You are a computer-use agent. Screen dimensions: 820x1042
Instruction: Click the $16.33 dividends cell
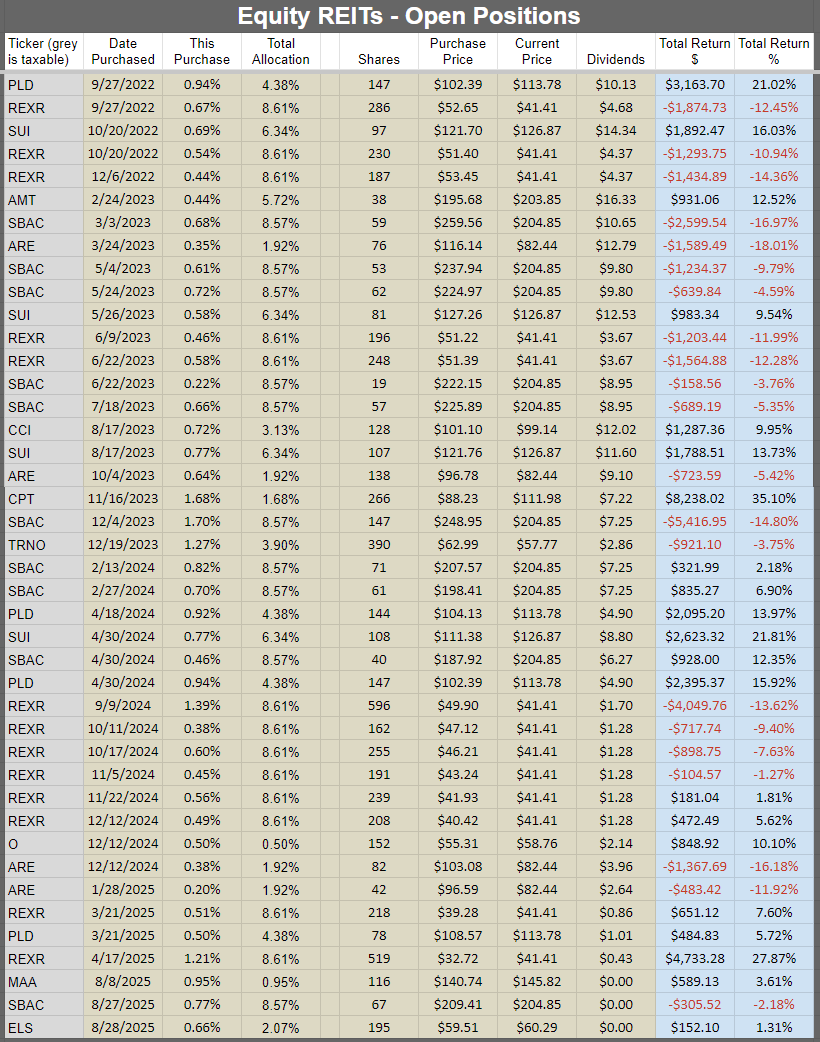[x=615, y=200]
